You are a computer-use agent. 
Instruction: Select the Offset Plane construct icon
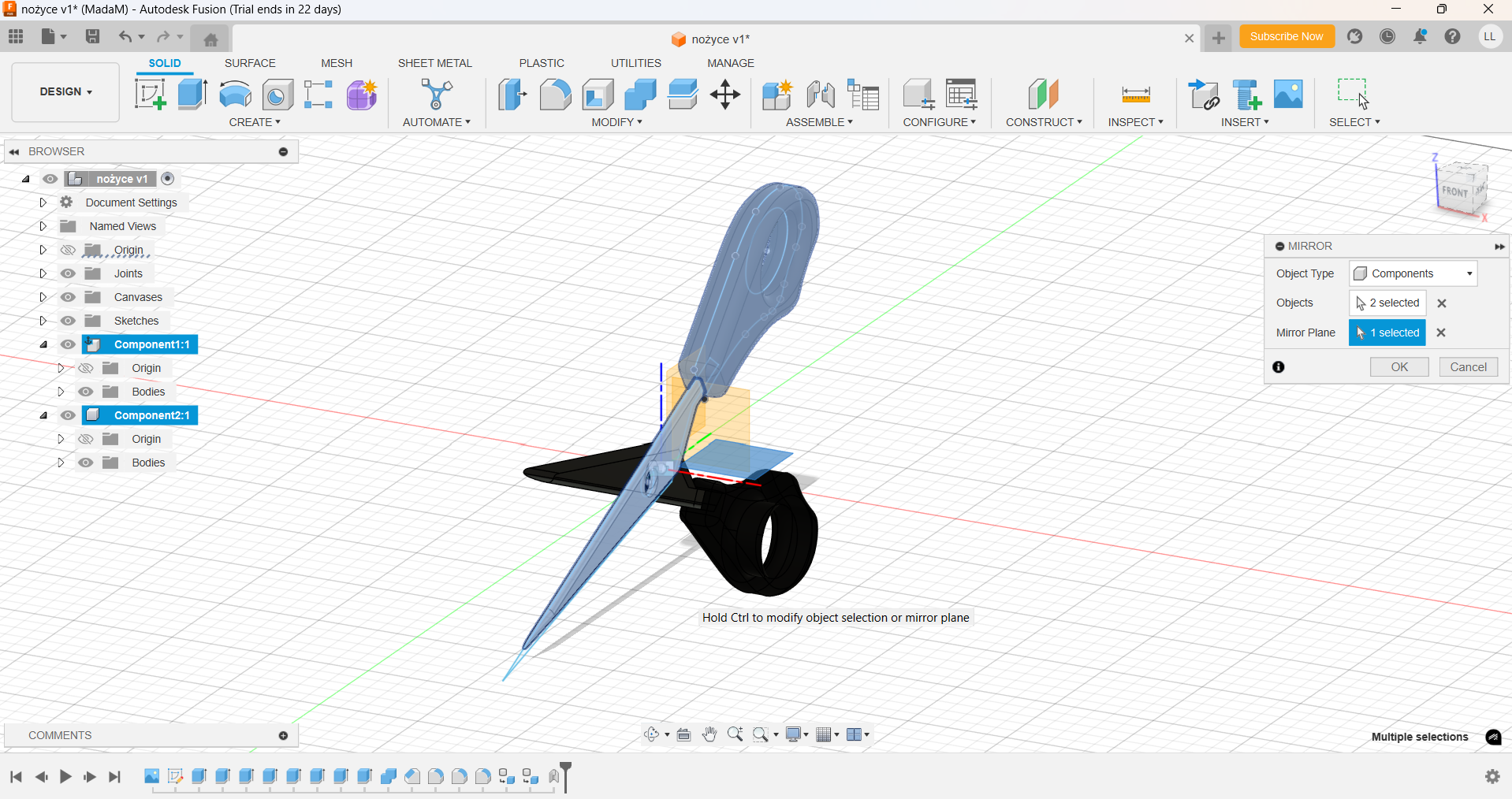coord(1044,95)
